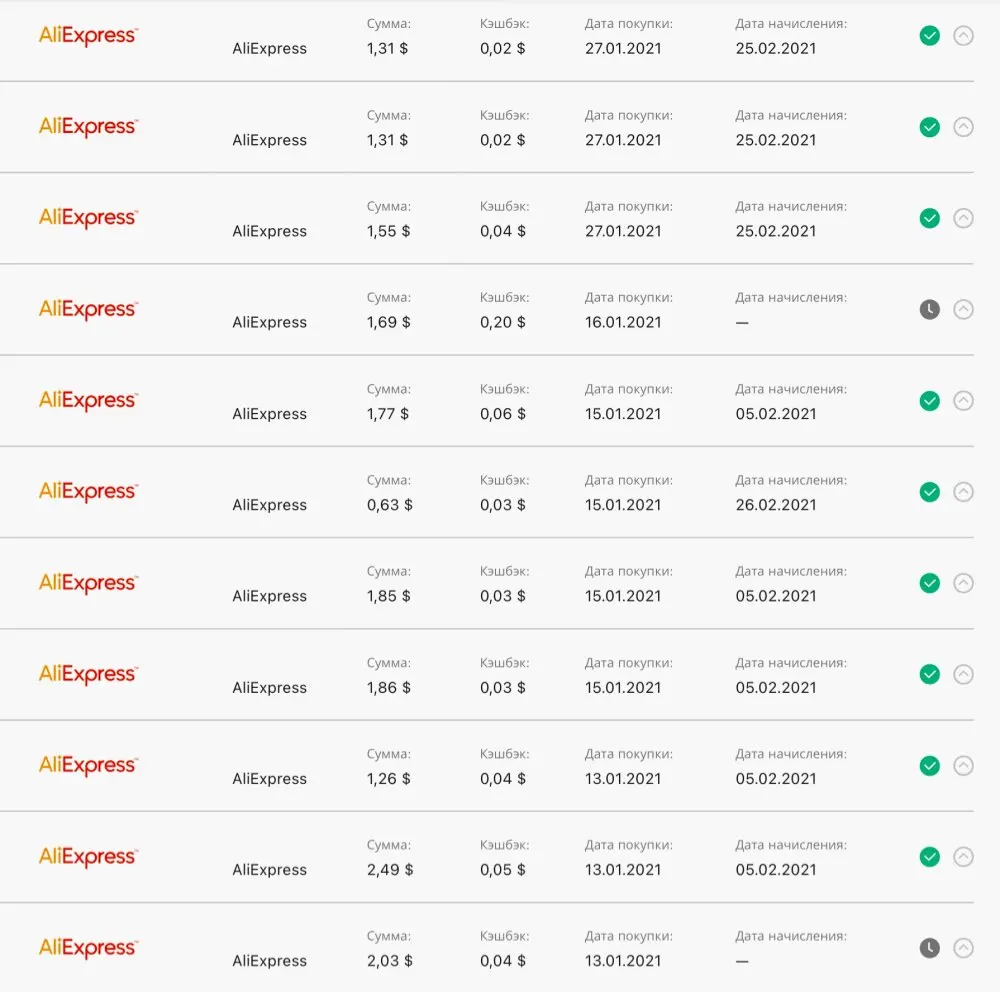Collapse the chevron on the 1,86 $ row
The width and height of the screenshot is (1000, 992).
tap(963, 674)
